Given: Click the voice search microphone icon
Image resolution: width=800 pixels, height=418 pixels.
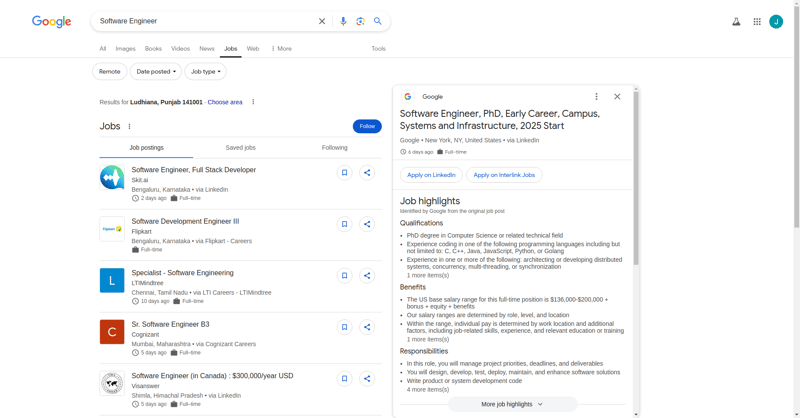Looking at the screenshot, I should point(343,21).
